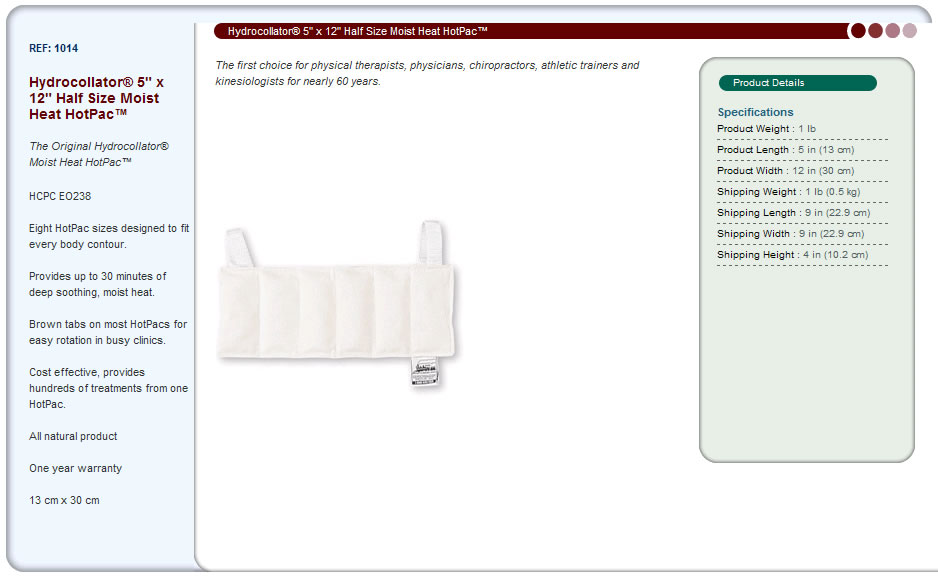The height and width of the screenshot is (582, 938).
Task: Click the maroon Hydrocollator header bar title
Action: pyautogui.click(x=358, y=31)
